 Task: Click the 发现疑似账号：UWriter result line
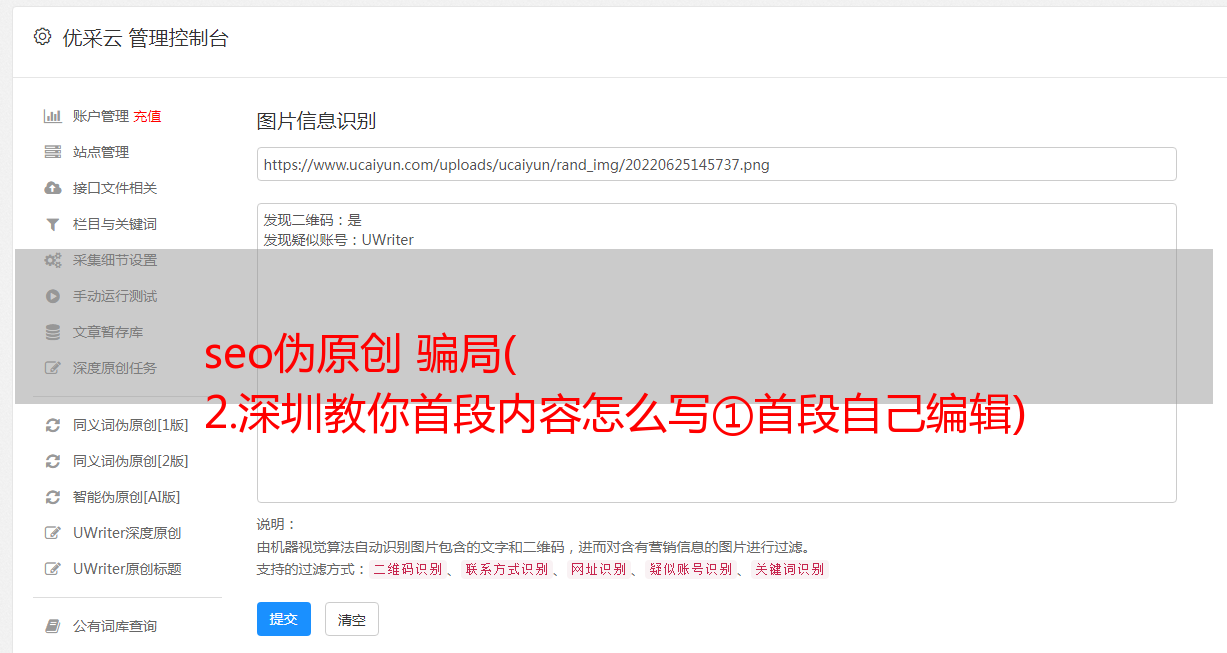[x=339, y=240]
